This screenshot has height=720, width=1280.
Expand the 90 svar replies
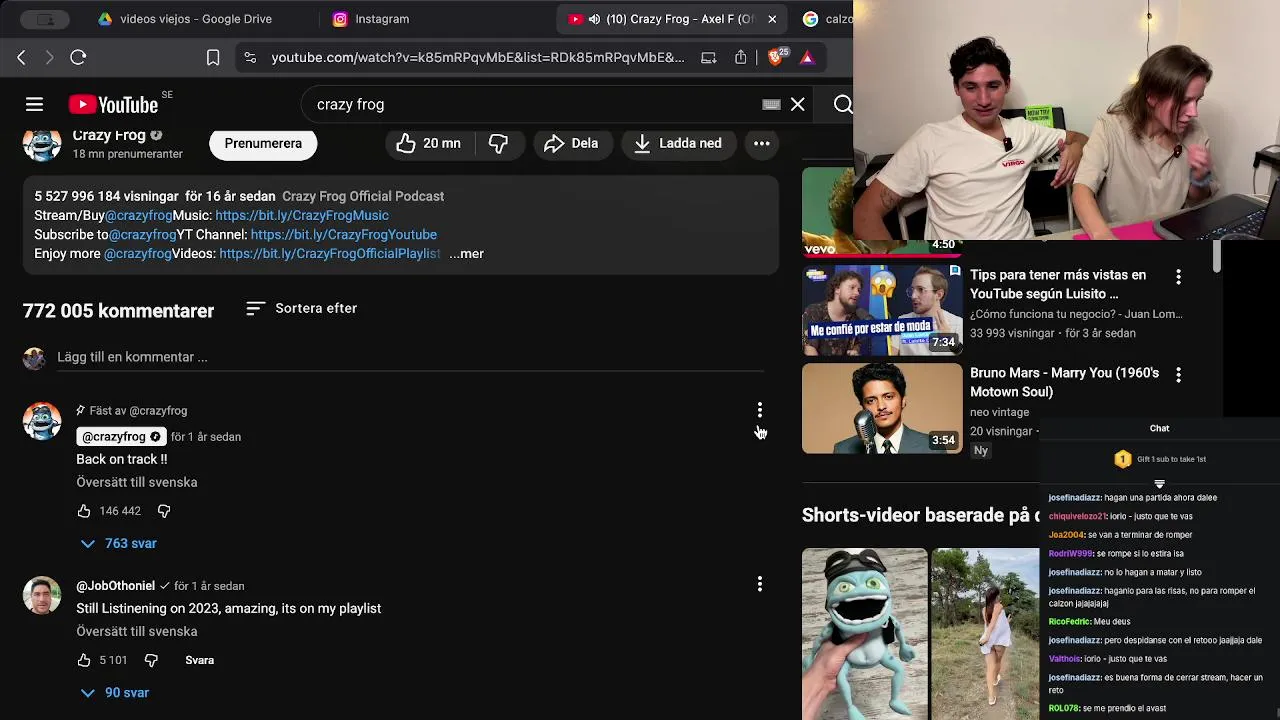coord(114,692)
